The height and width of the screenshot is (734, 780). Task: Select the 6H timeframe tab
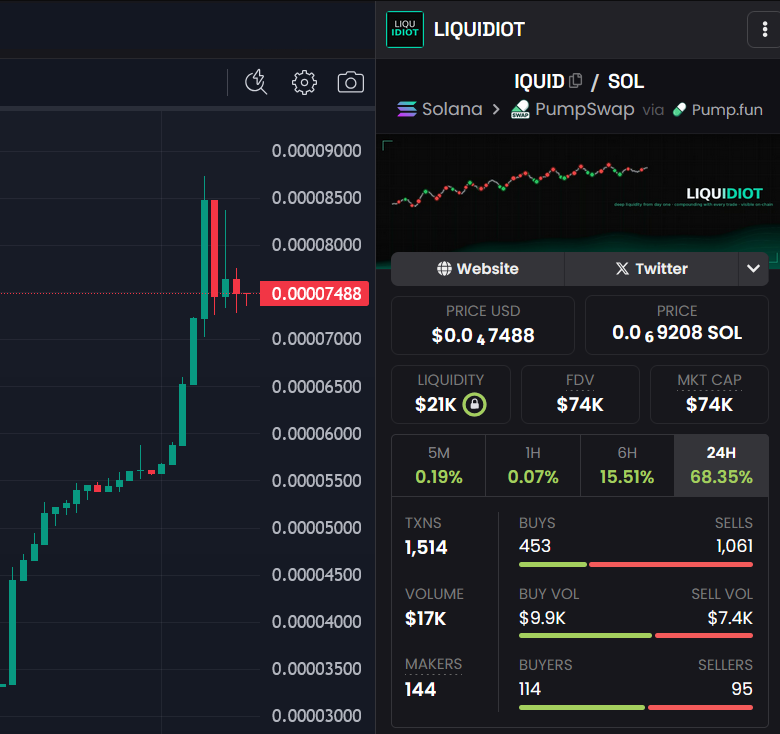tap(627, 465)
